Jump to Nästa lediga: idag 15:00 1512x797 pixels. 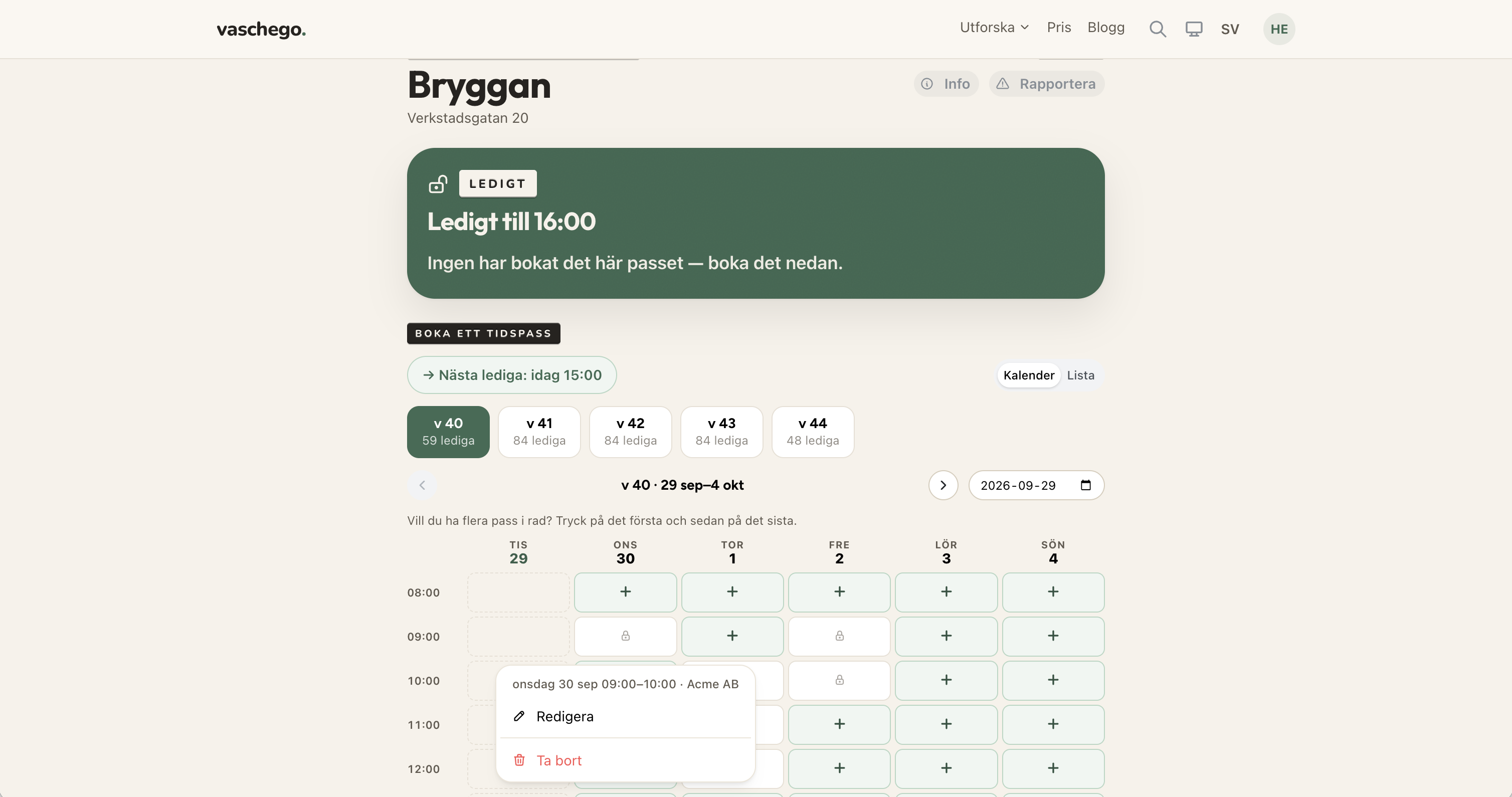512,375
